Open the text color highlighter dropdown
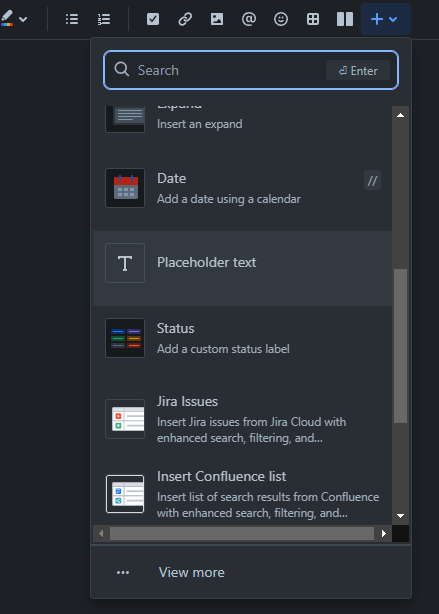This screenshot has width=439, height=614. [x=14, y=18]
